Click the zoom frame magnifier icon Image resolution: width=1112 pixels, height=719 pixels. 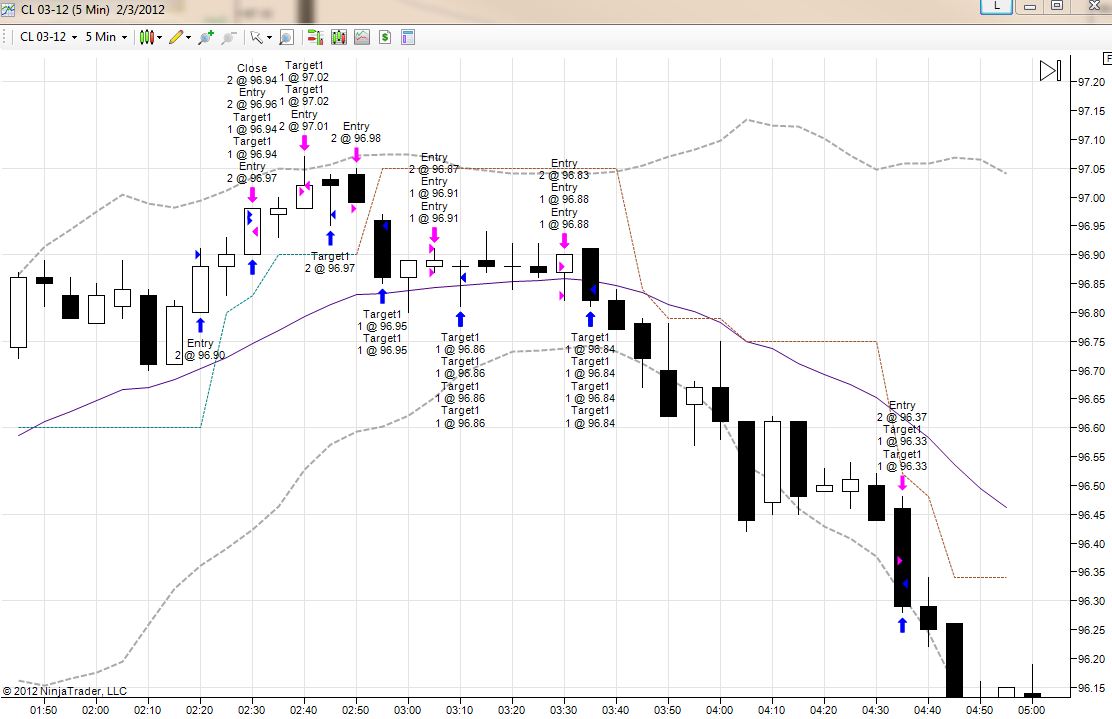[x=287, y=37]
